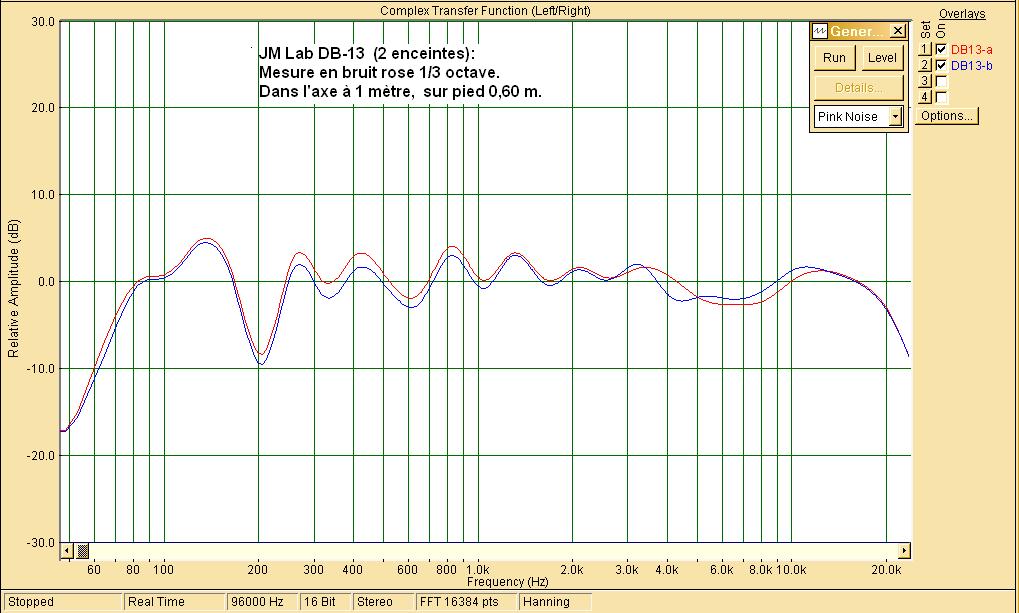The width and height of the screenshot is (1019, 613).
Task: Enable overlay 4 checkbox
Action: [x=940, y=97]
